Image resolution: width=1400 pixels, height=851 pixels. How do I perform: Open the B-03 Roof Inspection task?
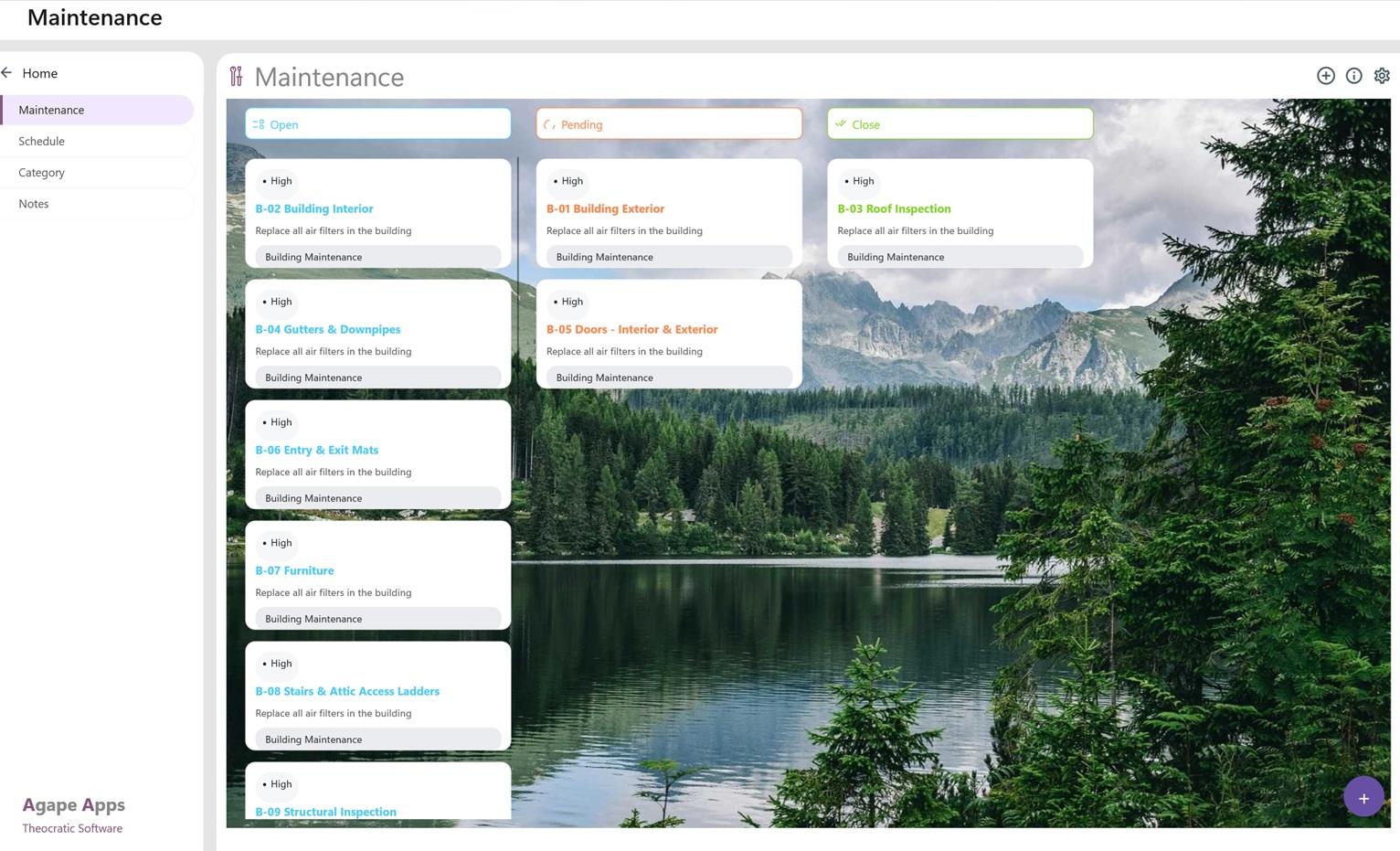pos(894,209)
